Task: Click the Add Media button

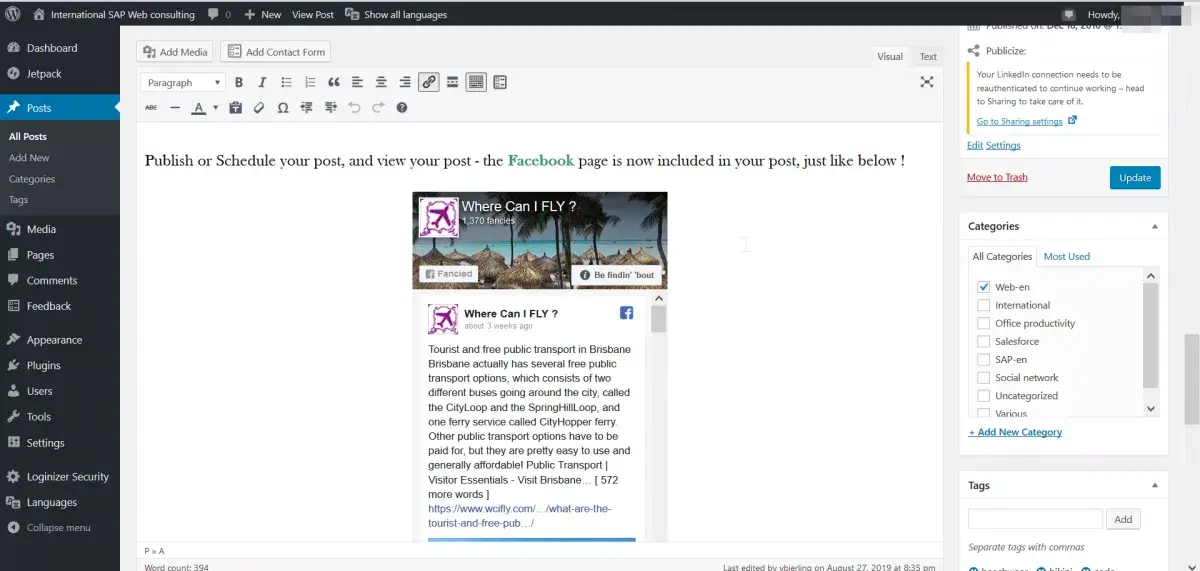Action: 176,52
